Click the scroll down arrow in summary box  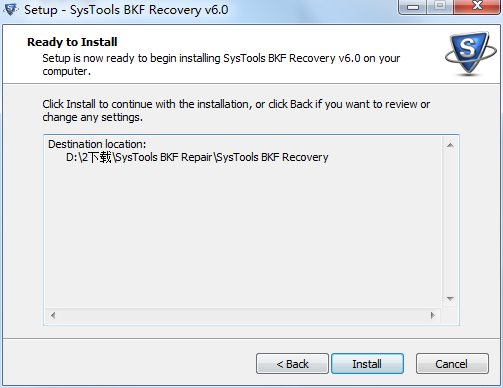450,299
